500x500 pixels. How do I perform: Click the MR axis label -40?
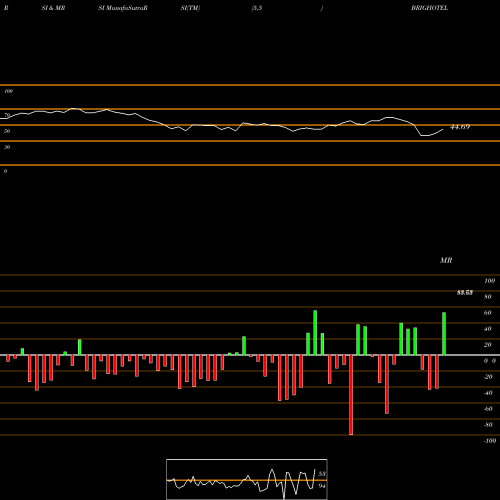click(x=488, y=393)
